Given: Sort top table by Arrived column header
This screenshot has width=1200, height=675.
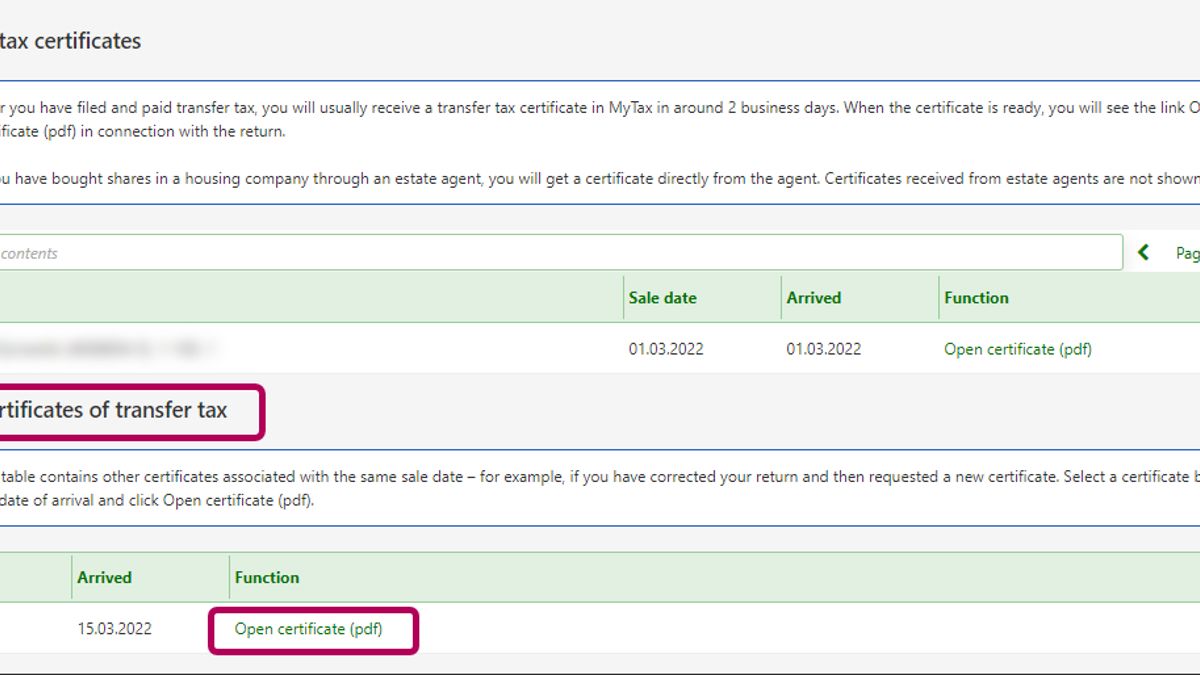Looking at the screenshot, I should coord(813,298).
